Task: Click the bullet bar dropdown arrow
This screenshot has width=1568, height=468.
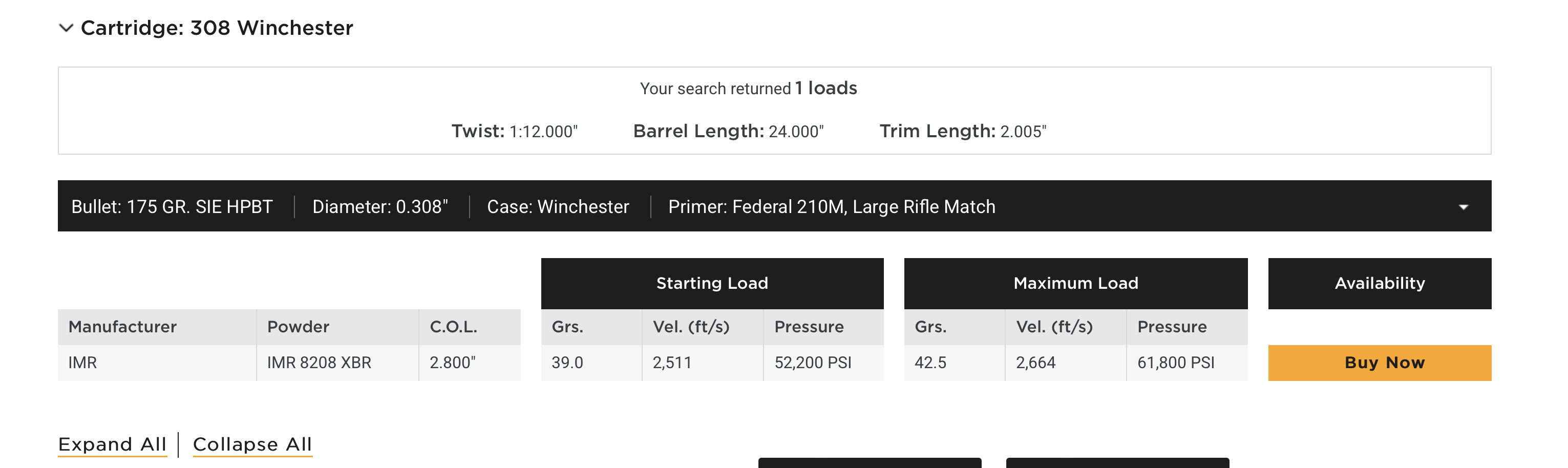Action: click(x=1464, y=207)
